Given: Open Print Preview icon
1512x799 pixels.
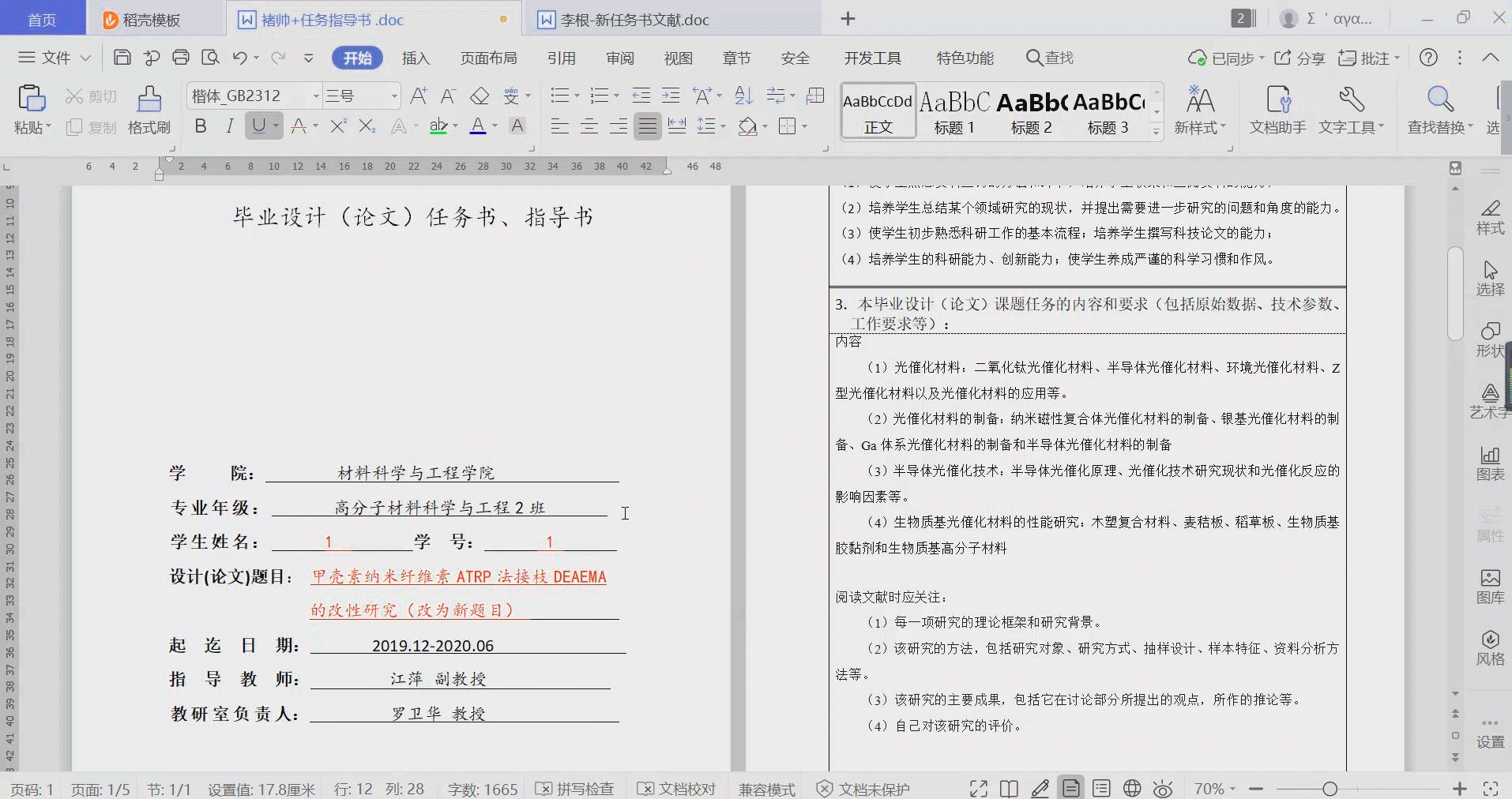Looking at the screenshot, I should tap(210, 57).
